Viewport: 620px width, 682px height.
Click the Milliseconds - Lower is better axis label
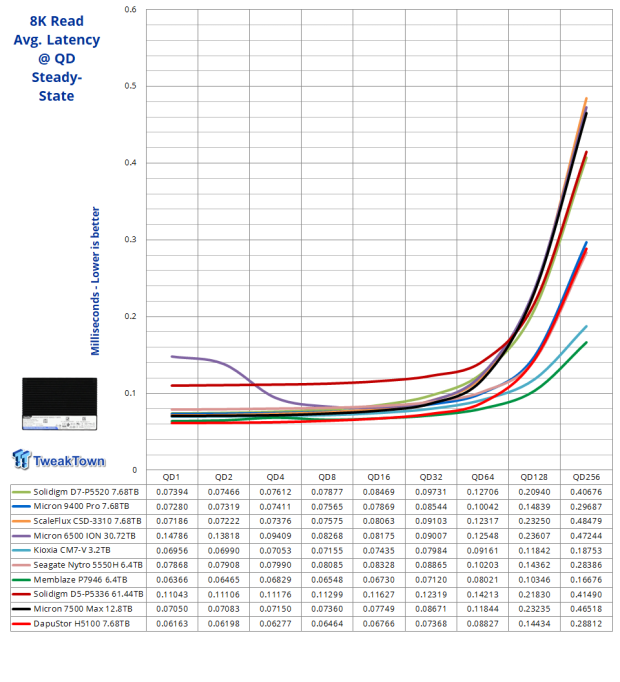click(95, 281)
